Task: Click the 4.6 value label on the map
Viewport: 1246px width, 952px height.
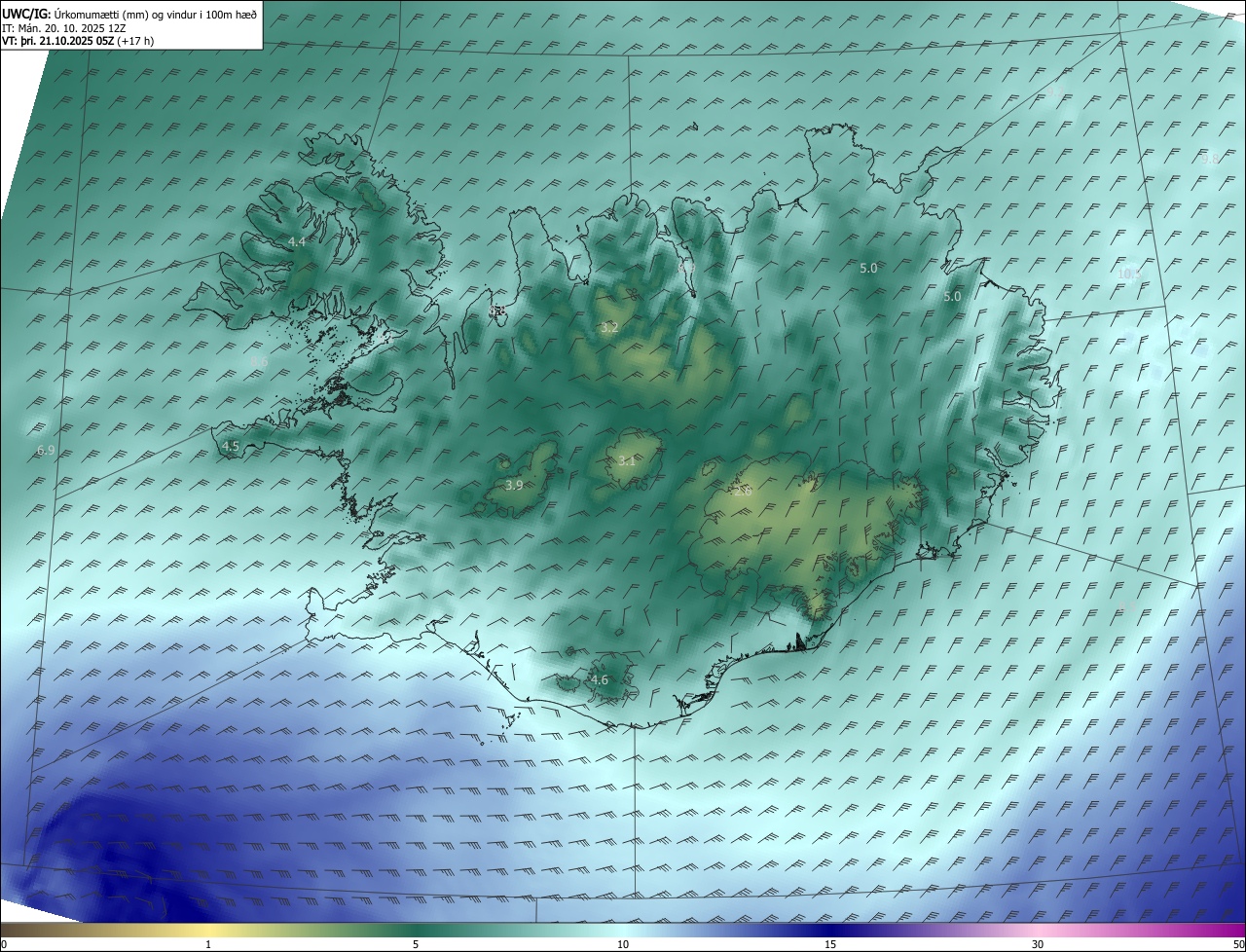Action: tap(600, 680)
